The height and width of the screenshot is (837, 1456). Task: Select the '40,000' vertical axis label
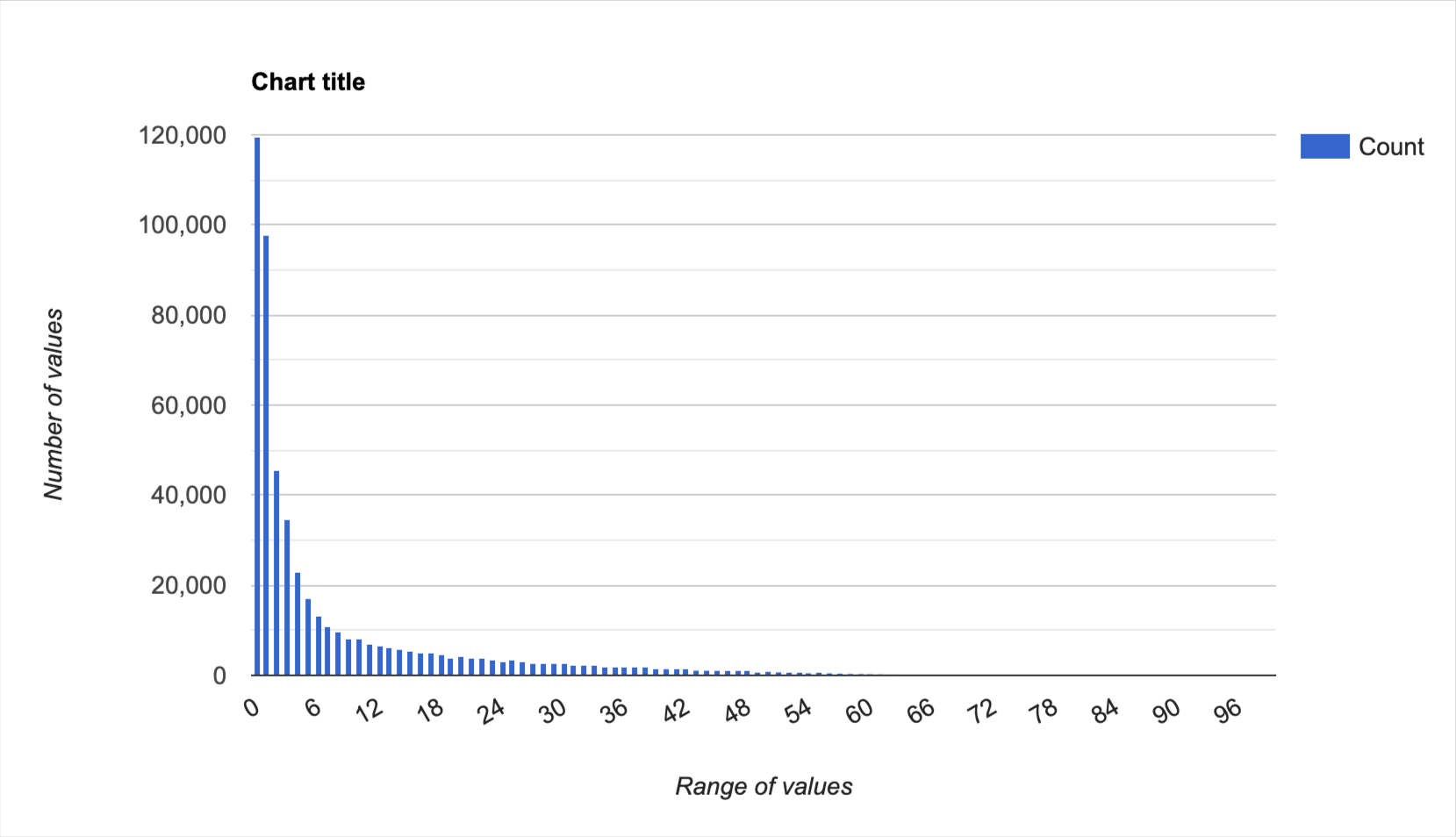coord(188,495)
